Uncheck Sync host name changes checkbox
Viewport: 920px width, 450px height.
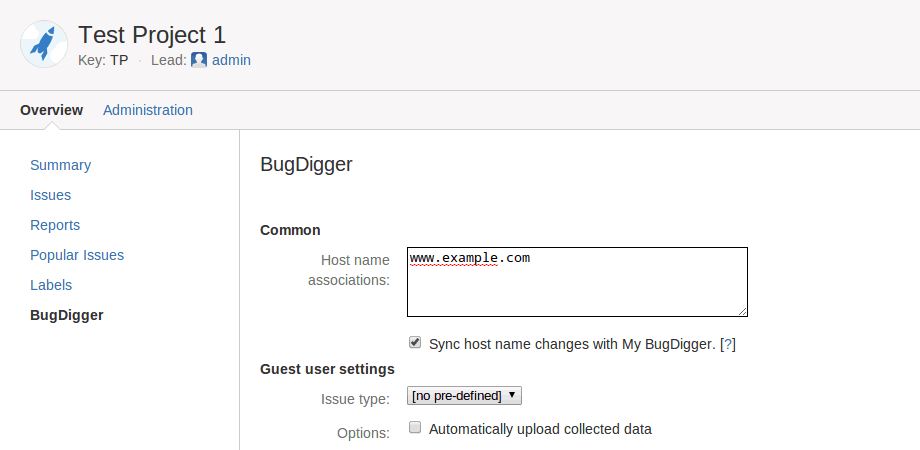point(415,343)
